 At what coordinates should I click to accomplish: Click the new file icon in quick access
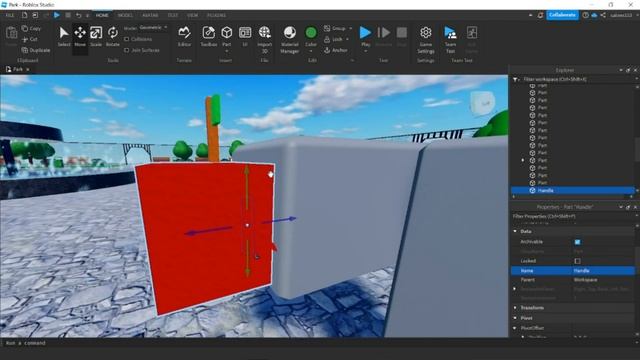(x=24, y=15)
